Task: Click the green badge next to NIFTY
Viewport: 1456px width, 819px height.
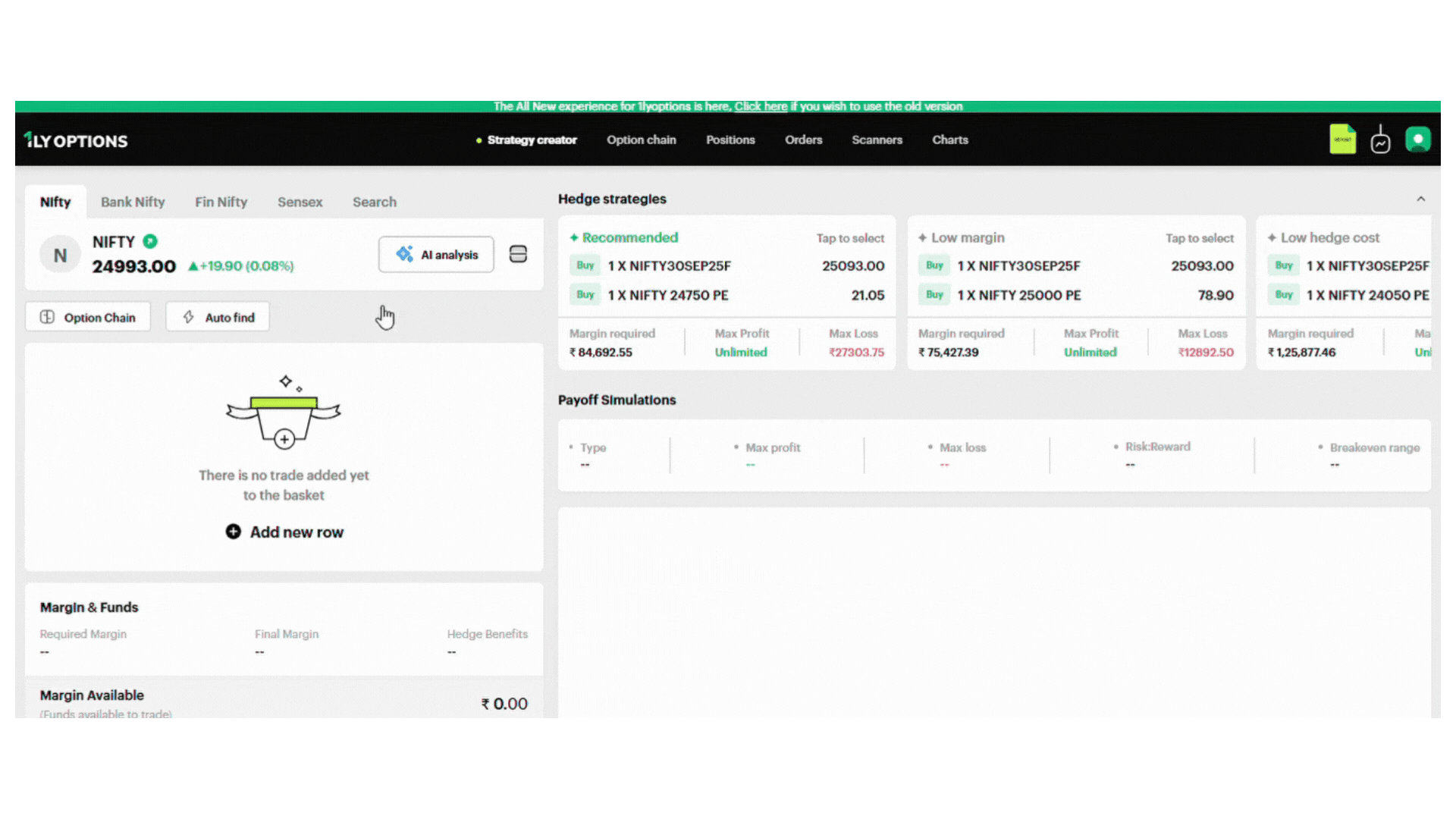Action: 150,241
